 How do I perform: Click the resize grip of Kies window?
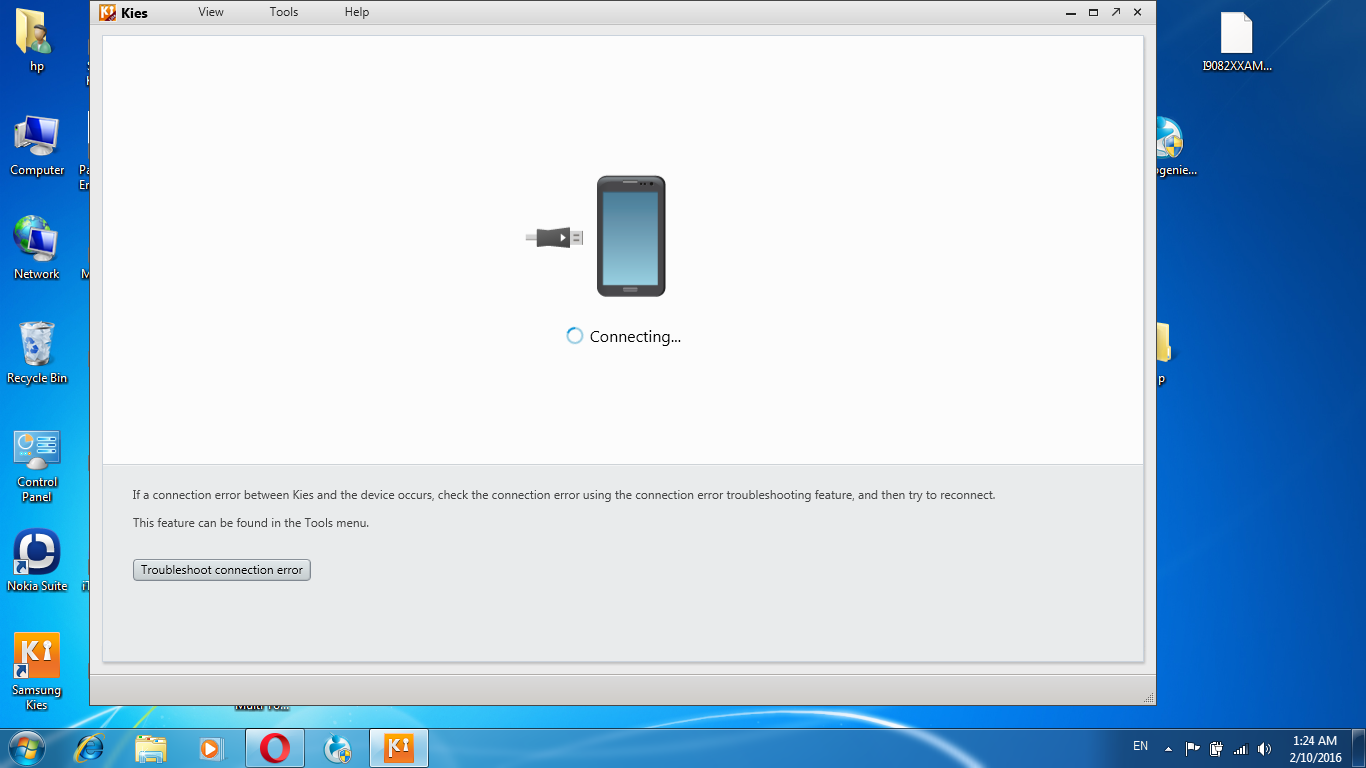point(1149,698)
